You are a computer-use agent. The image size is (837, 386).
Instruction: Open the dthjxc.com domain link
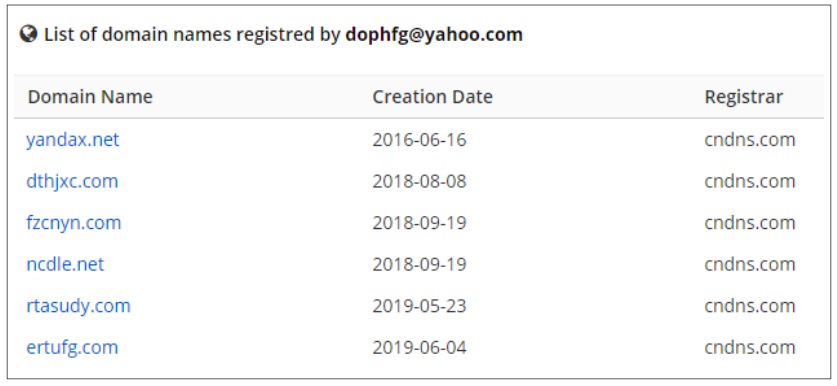[x=72, y=182]
